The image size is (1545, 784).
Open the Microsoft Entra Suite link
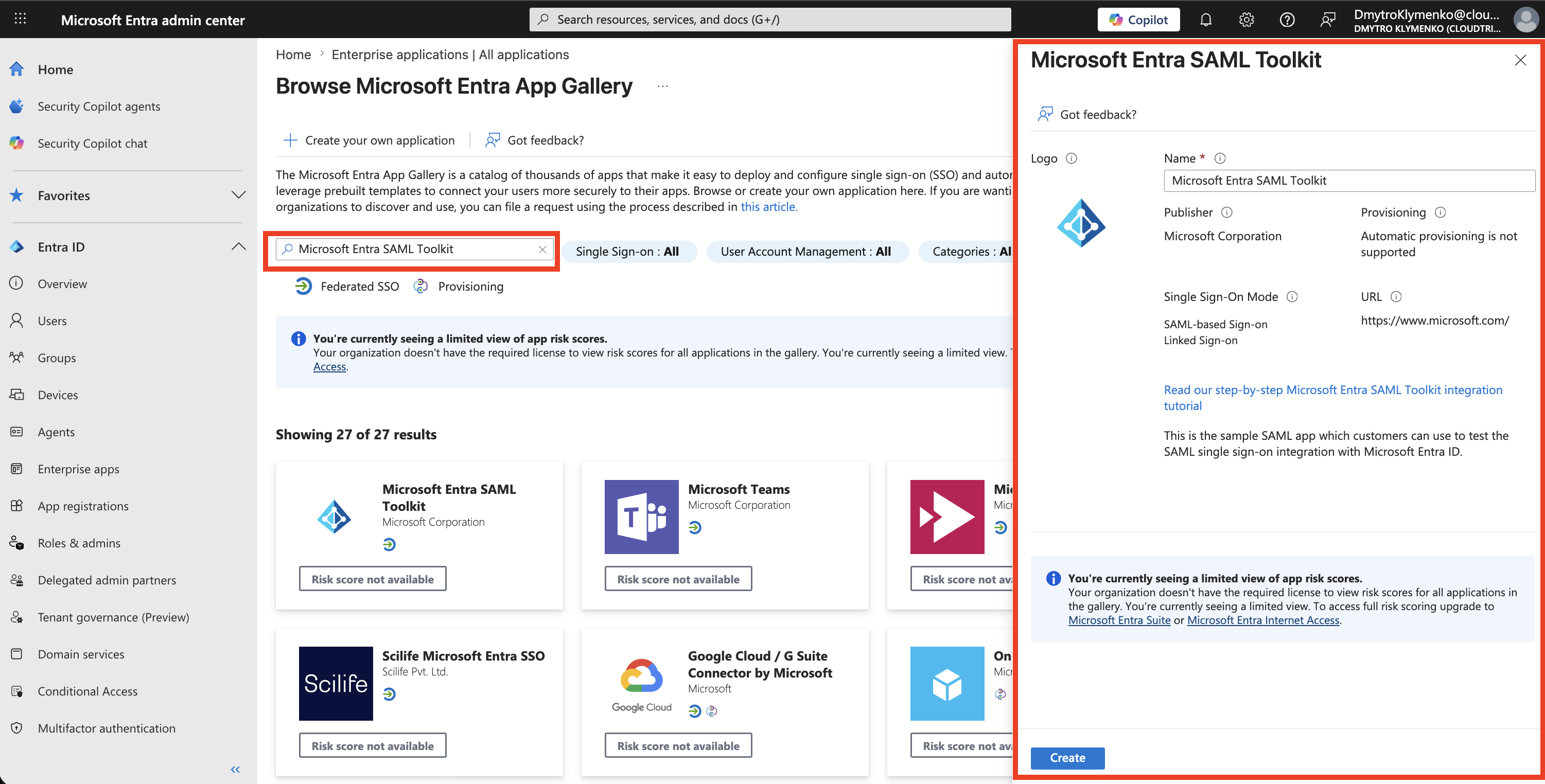point(1119,620)
